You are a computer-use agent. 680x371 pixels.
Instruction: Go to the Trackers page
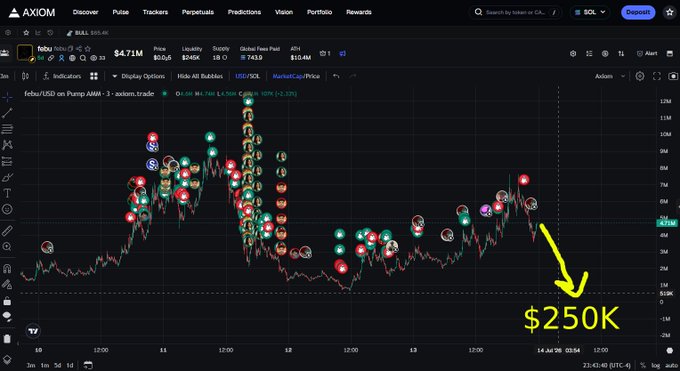point(155,12)
